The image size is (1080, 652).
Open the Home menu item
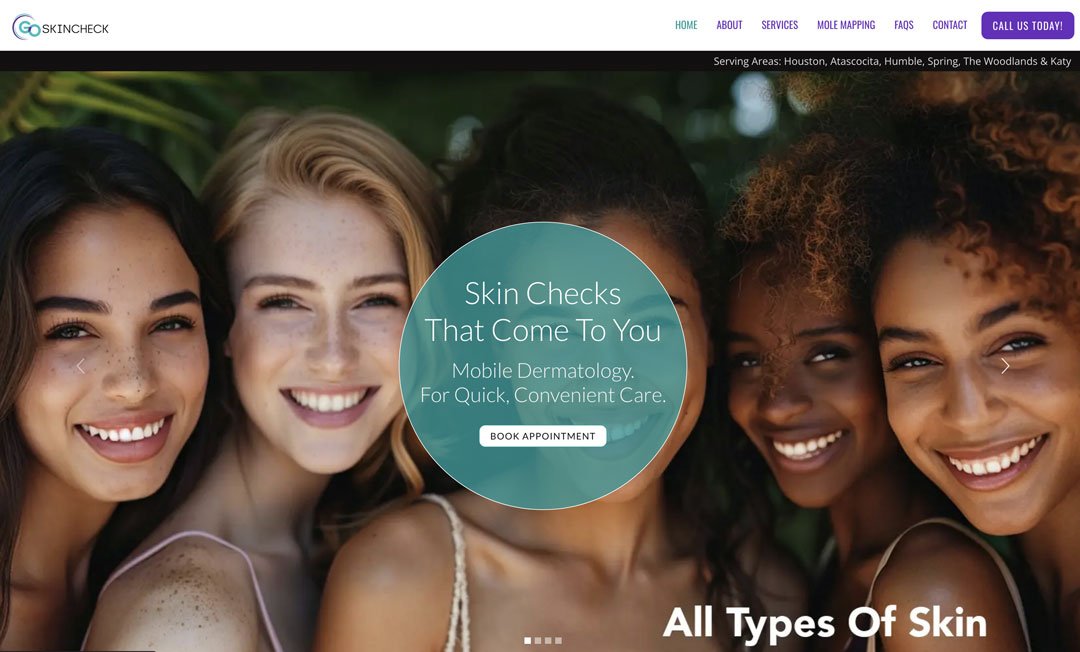pyautogui.click(x=686, y=25)
